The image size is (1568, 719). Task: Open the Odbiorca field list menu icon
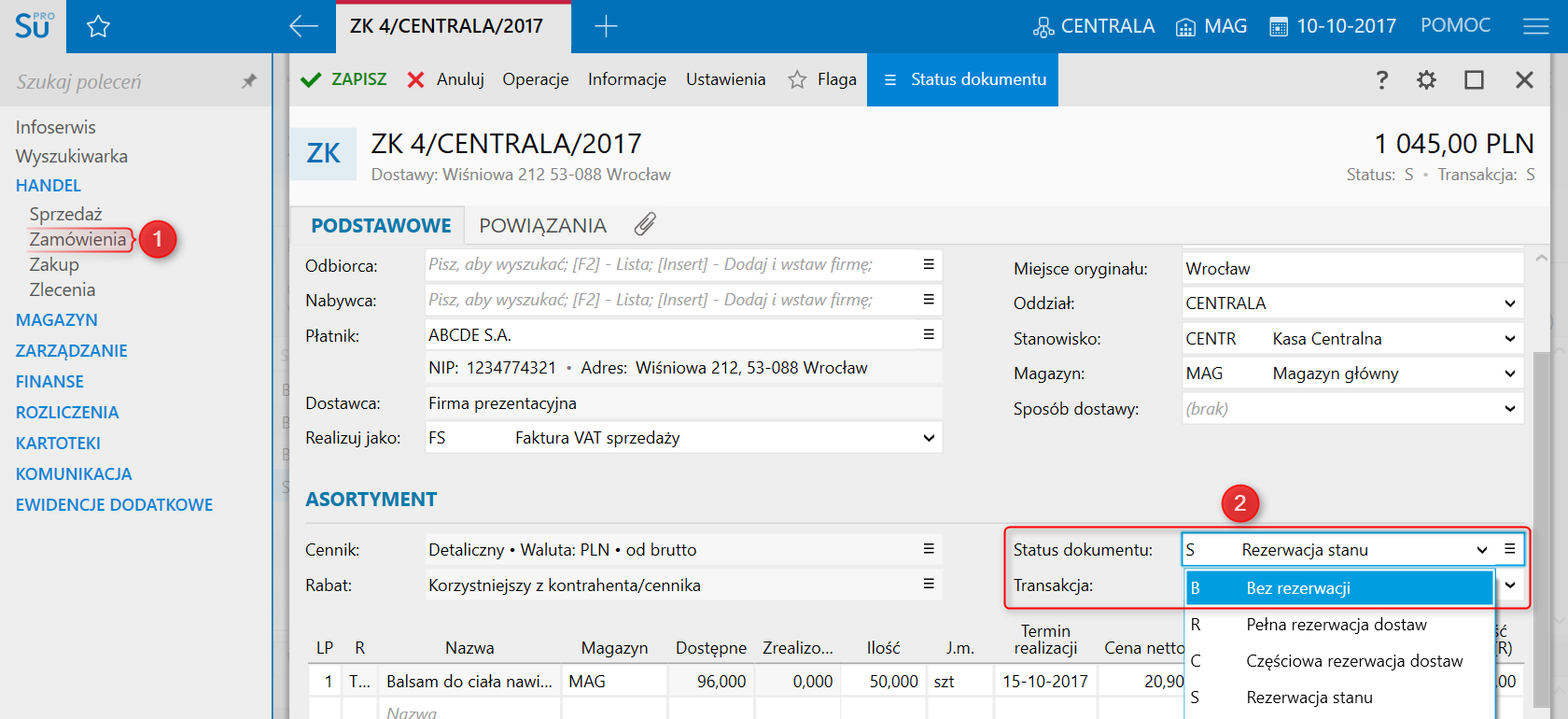point(929,264)
